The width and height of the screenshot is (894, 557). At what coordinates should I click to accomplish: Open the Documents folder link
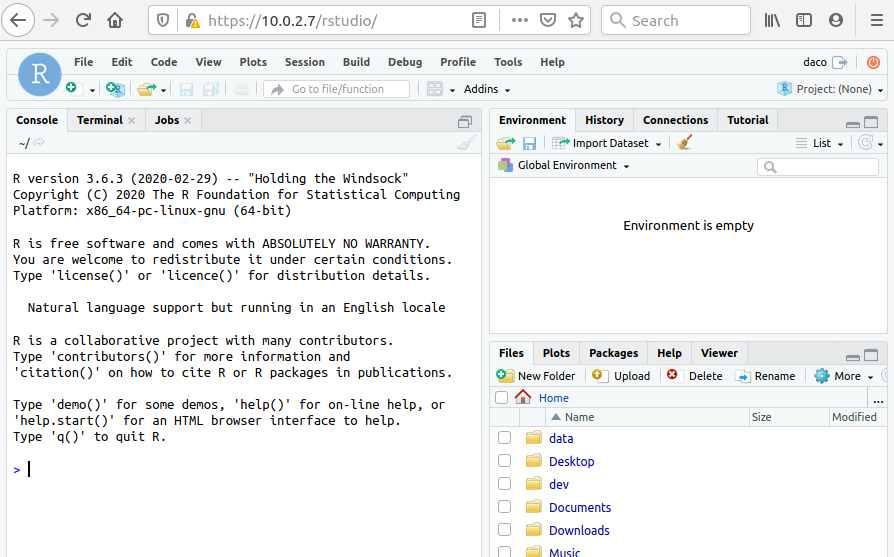[x=580, y=507]
